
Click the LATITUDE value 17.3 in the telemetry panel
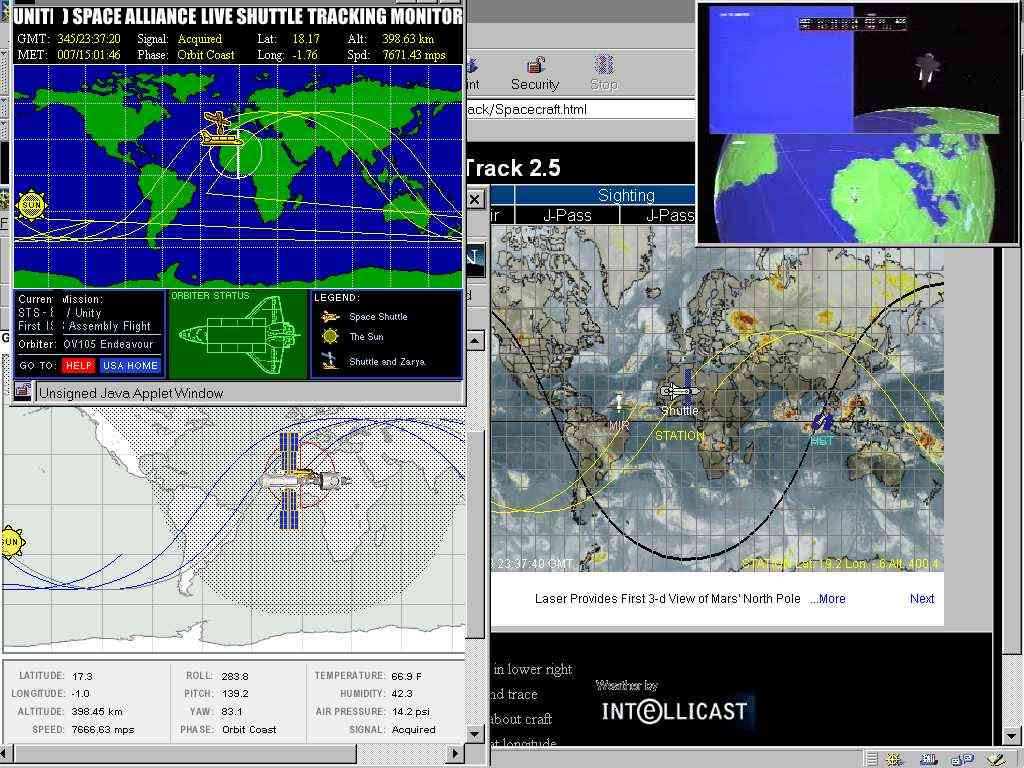point(82,677)
